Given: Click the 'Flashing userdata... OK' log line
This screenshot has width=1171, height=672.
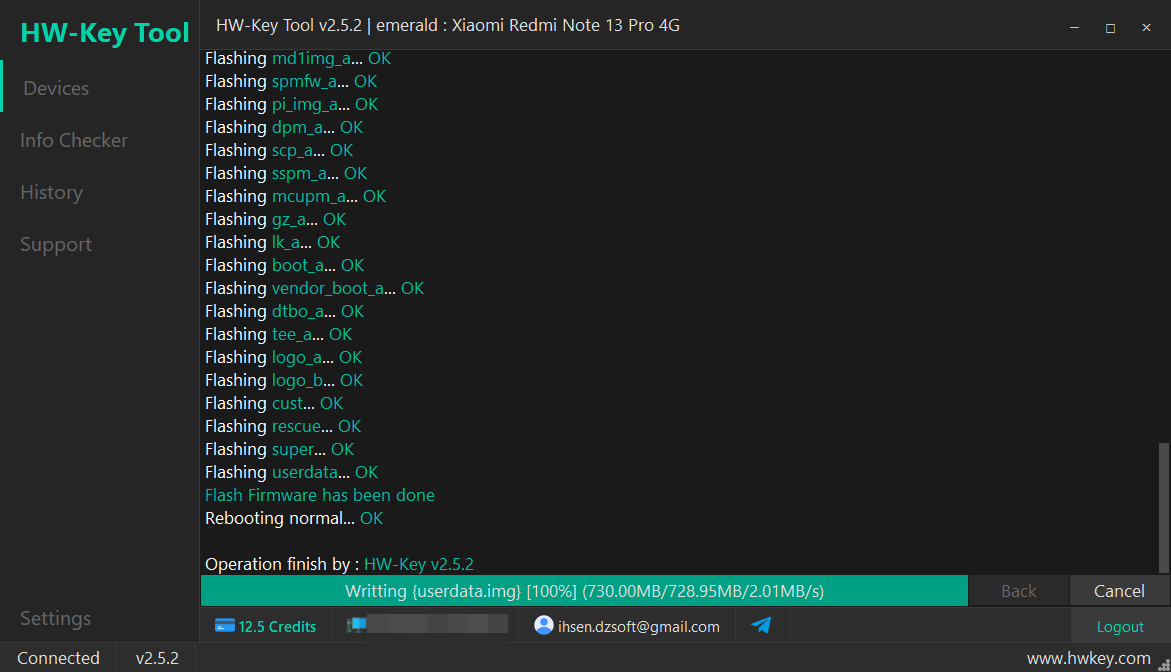Looking at the screenshot, I should pos(291,472).
